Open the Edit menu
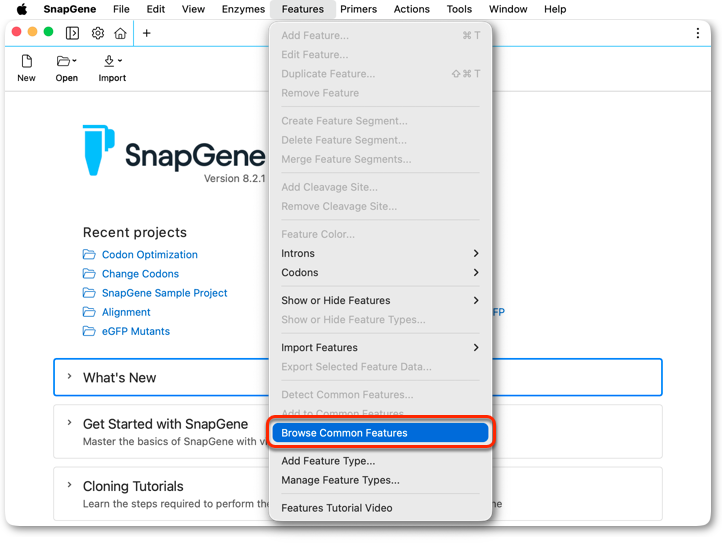This screenshot has height=554, width=722. pos(156,9)
